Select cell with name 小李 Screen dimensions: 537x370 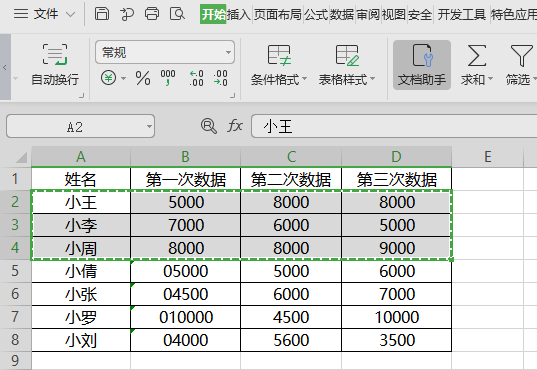pos(81,225)
